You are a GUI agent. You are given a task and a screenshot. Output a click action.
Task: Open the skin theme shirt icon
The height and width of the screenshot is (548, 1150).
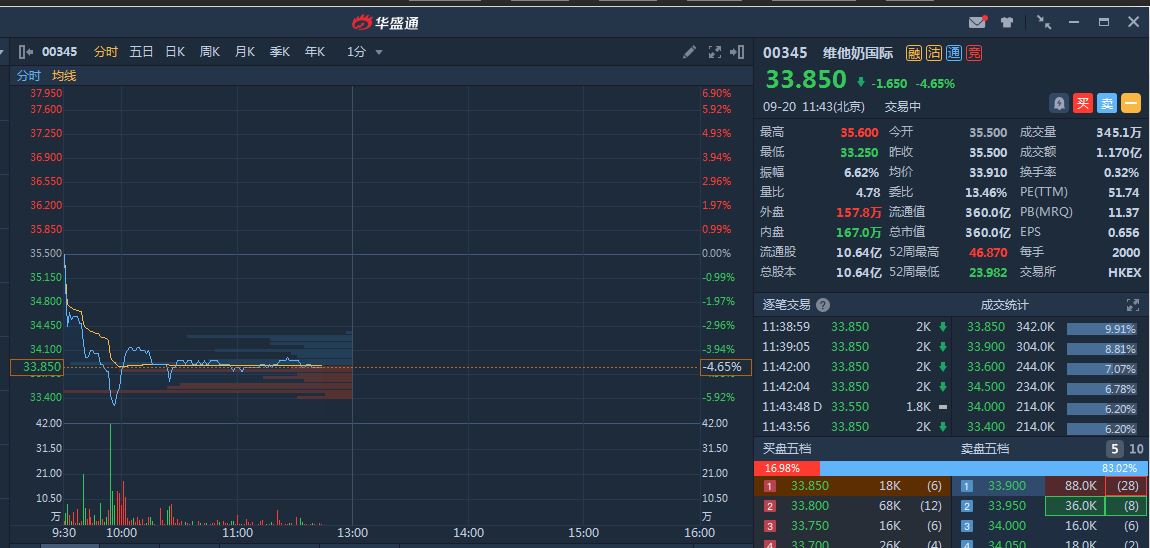(x=1007, y=22)
